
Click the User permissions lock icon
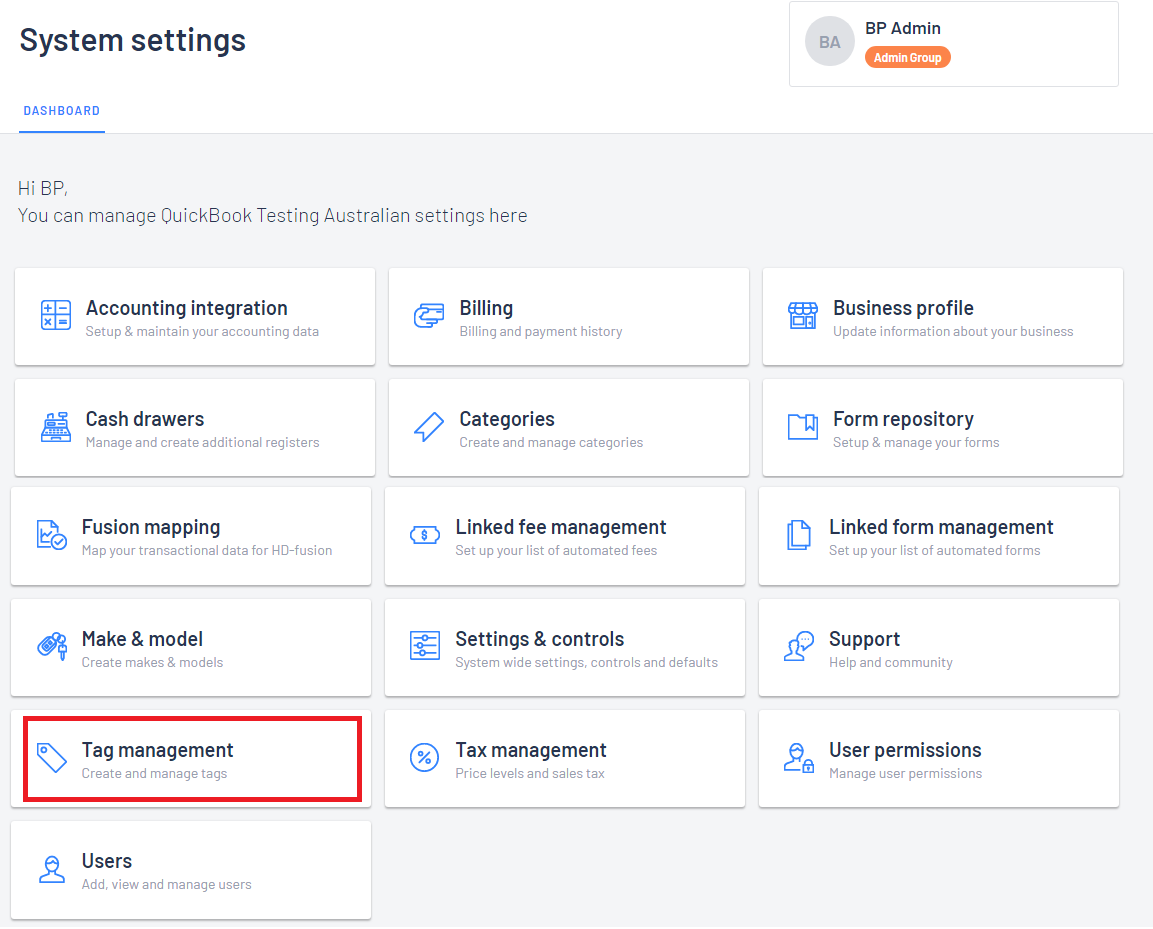799,758
